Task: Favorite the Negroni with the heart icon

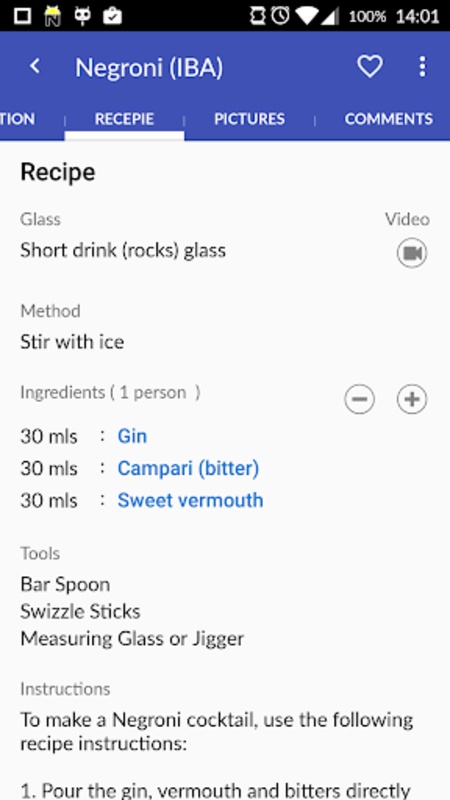Action: [x=369, y=66]
